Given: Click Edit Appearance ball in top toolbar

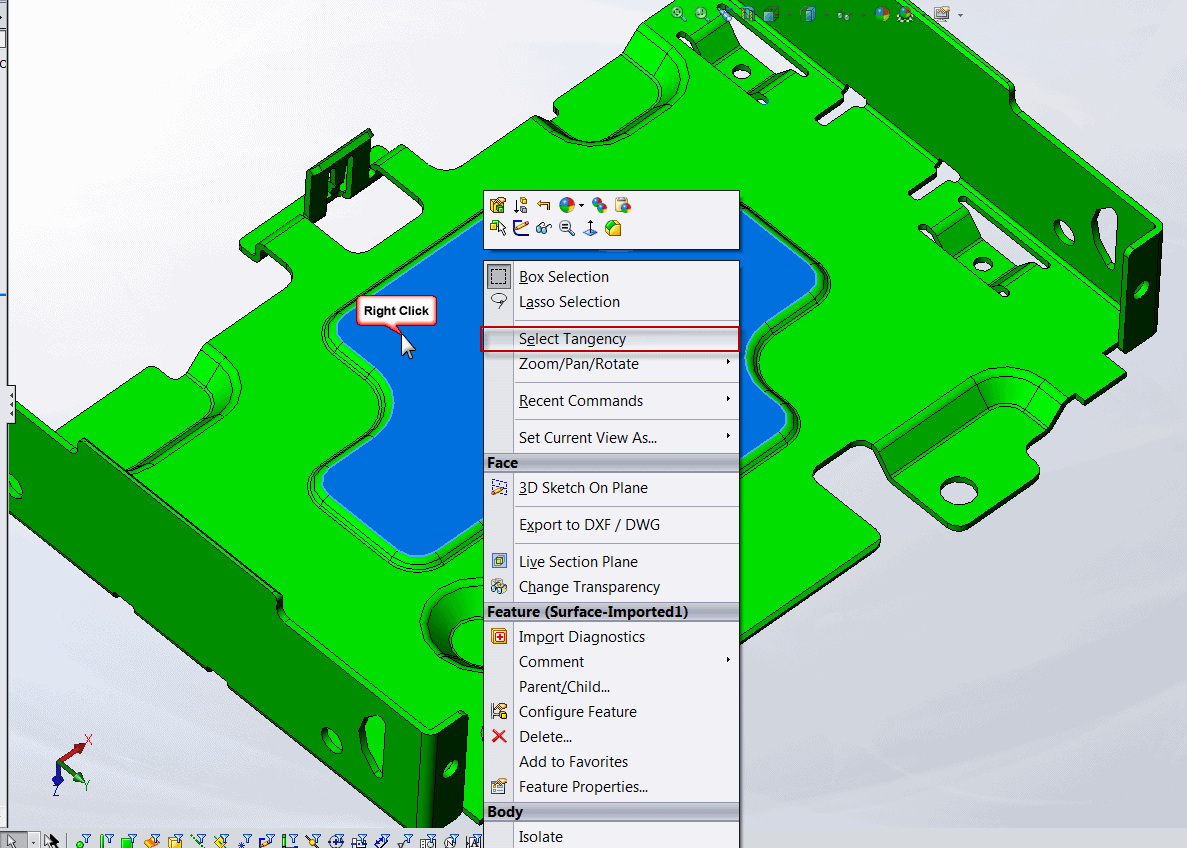Looking at the screenshot, I should (x=882, y=14).
